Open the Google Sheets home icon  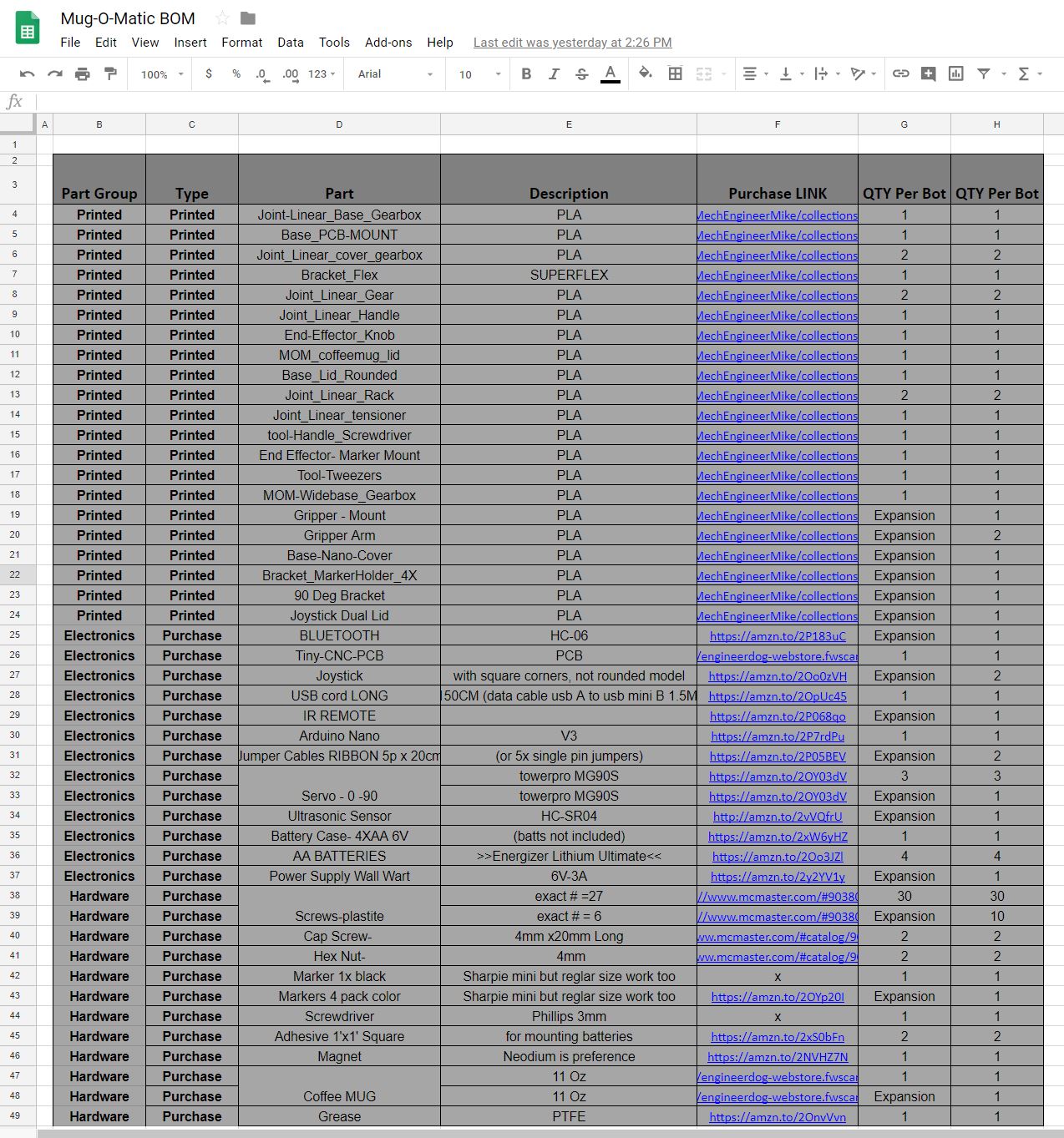tap(28, 29)
